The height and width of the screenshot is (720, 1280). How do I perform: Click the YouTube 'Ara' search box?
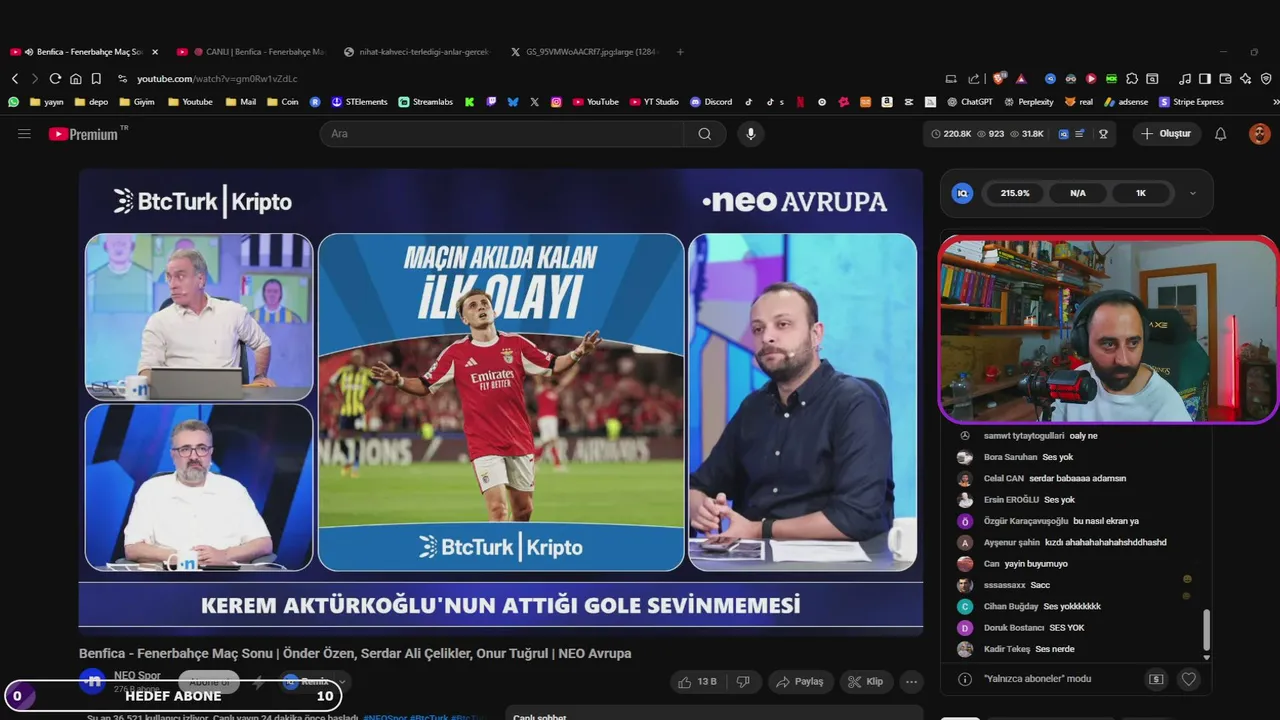(502, 134)
